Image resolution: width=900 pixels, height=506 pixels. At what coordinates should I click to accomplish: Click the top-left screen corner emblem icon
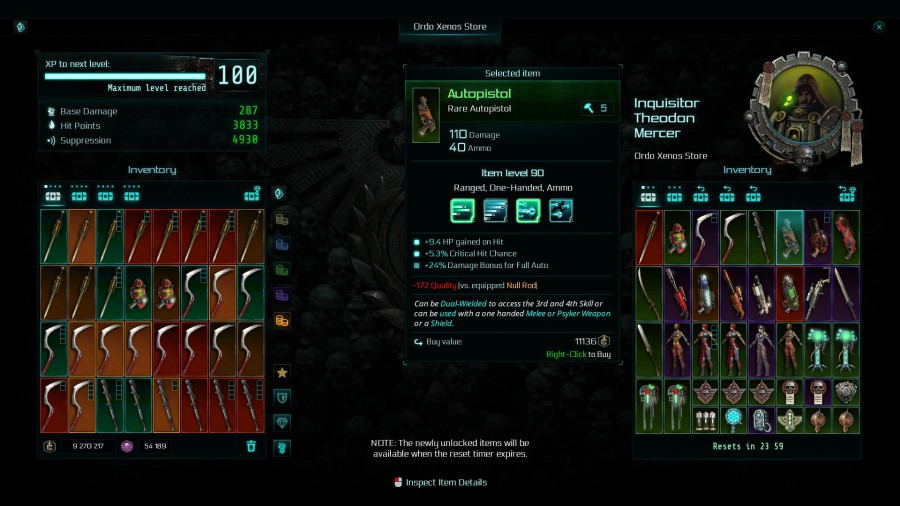(x=20, y=27)
